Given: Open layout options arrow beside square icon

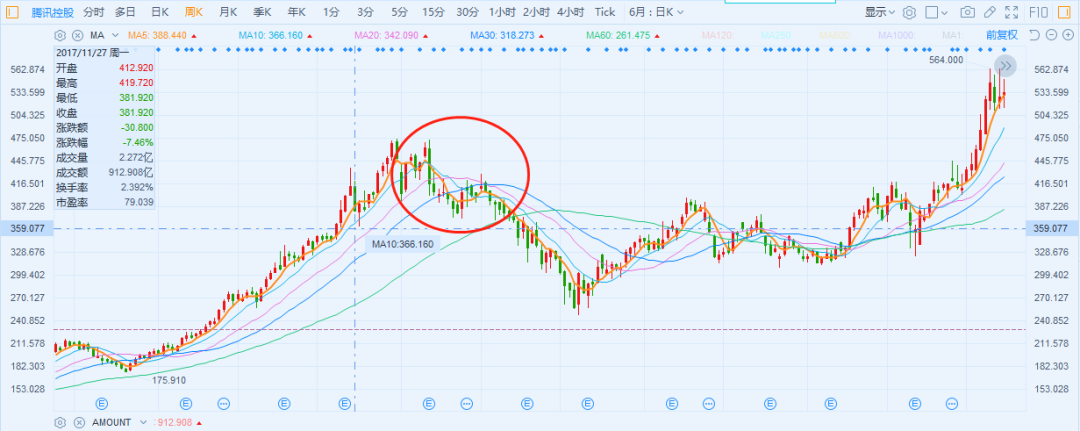Looking at the screenshot, I should (x=945, y=12).
